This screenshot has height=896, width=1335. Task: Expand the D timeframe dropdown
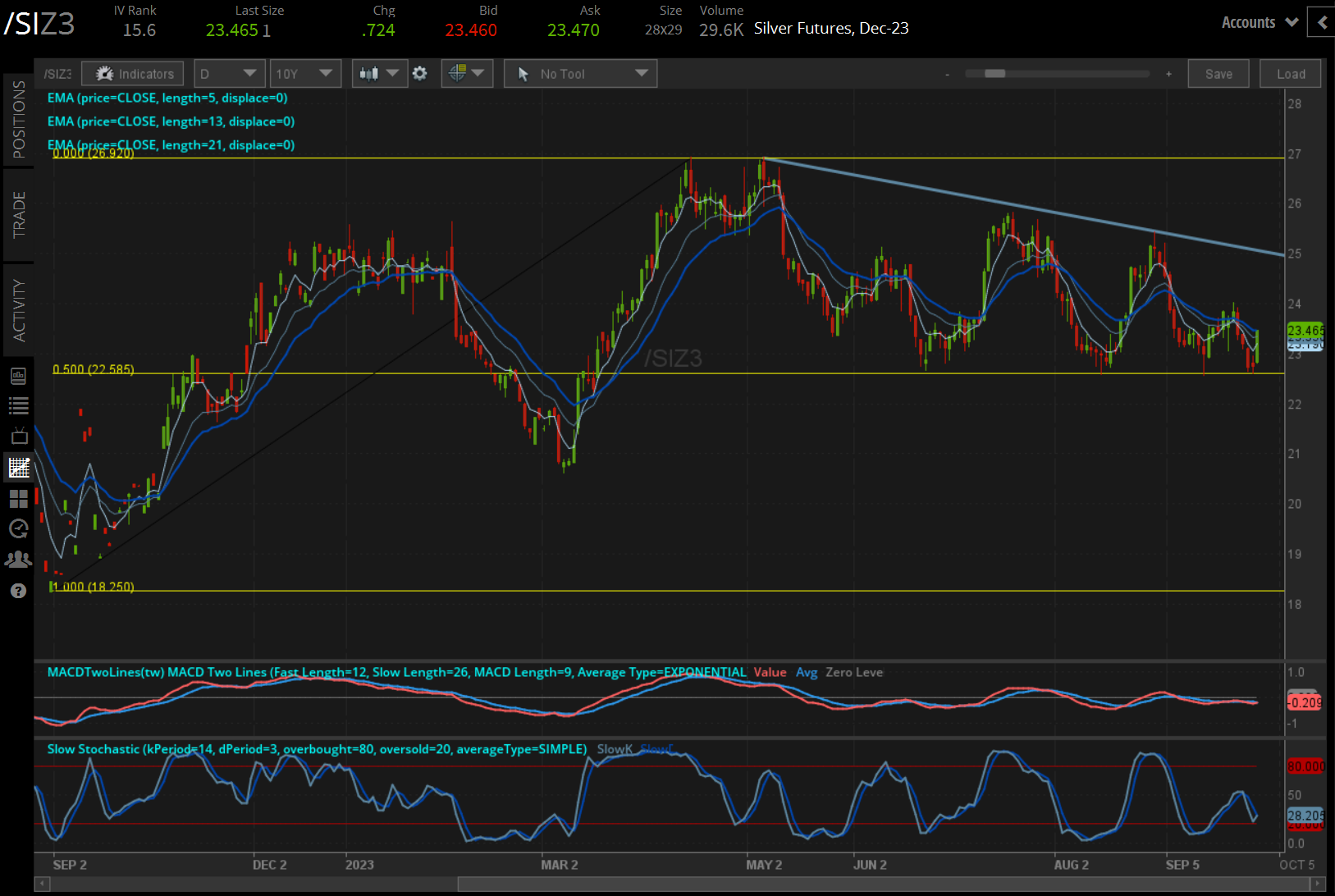coord(229,74)
